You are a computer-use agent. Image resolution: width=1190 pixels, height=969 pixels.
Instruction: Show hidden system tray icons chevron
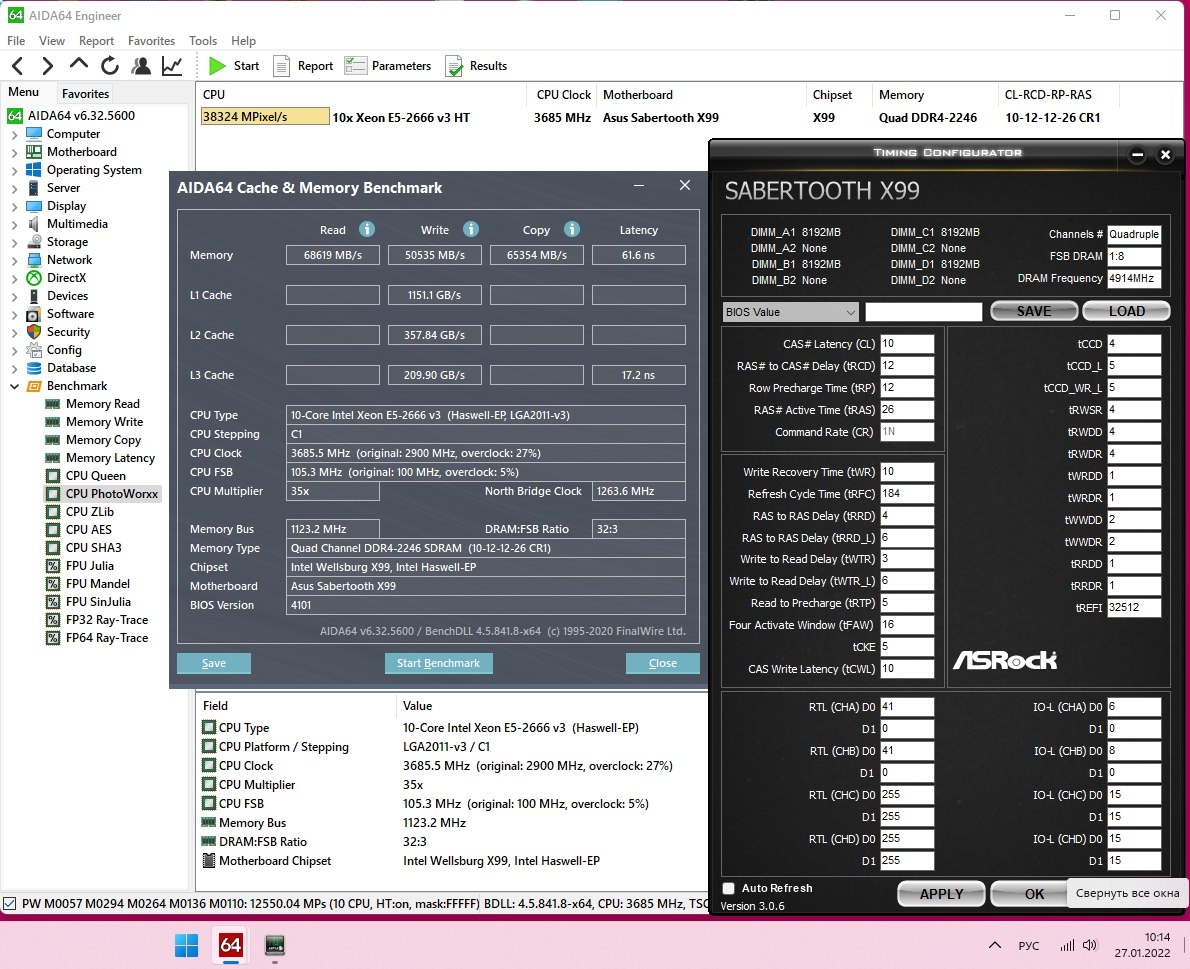[994, 945]
